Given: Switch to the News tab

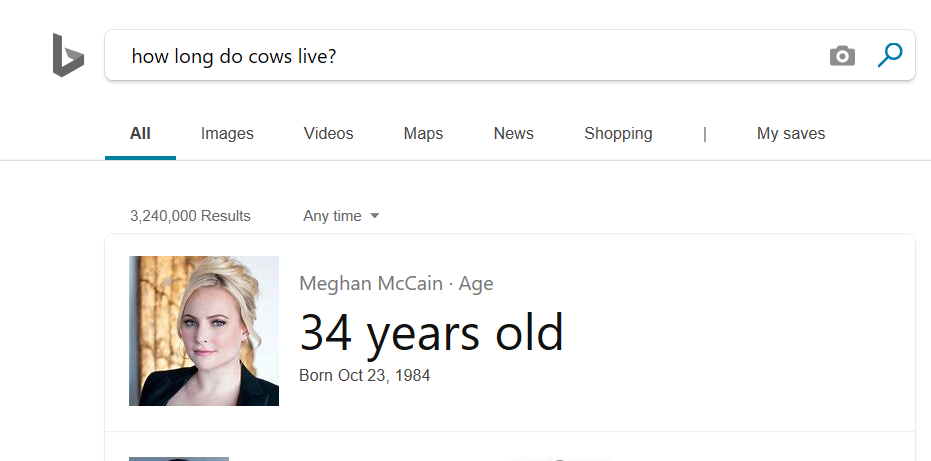Looking at the screenshot, I should pyautogui.click(x=513, y=134).
